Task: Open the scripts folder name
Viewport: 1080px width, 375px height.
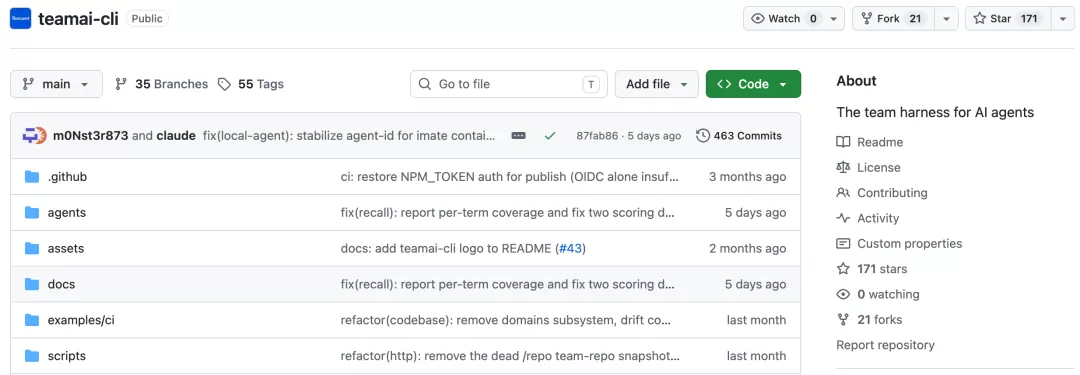Action: pyautogui.click(x=67, y=356)
